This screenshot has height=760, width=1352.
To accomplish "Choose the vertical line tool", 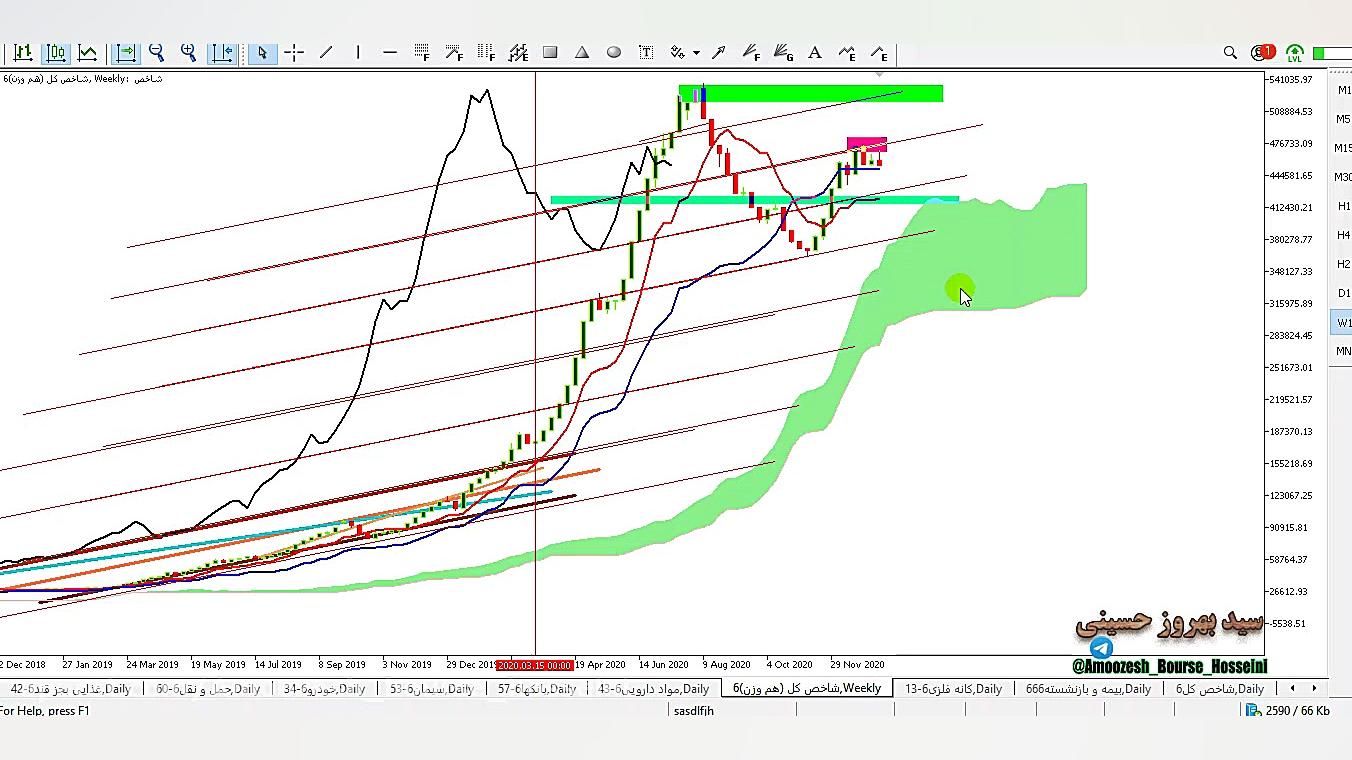I will pyautogui.click(x=358, y=53).
